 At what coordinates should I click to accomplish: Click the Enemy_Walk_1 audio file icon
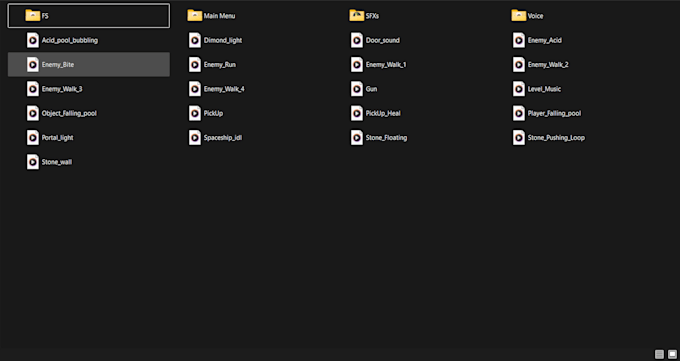(356, 65)
